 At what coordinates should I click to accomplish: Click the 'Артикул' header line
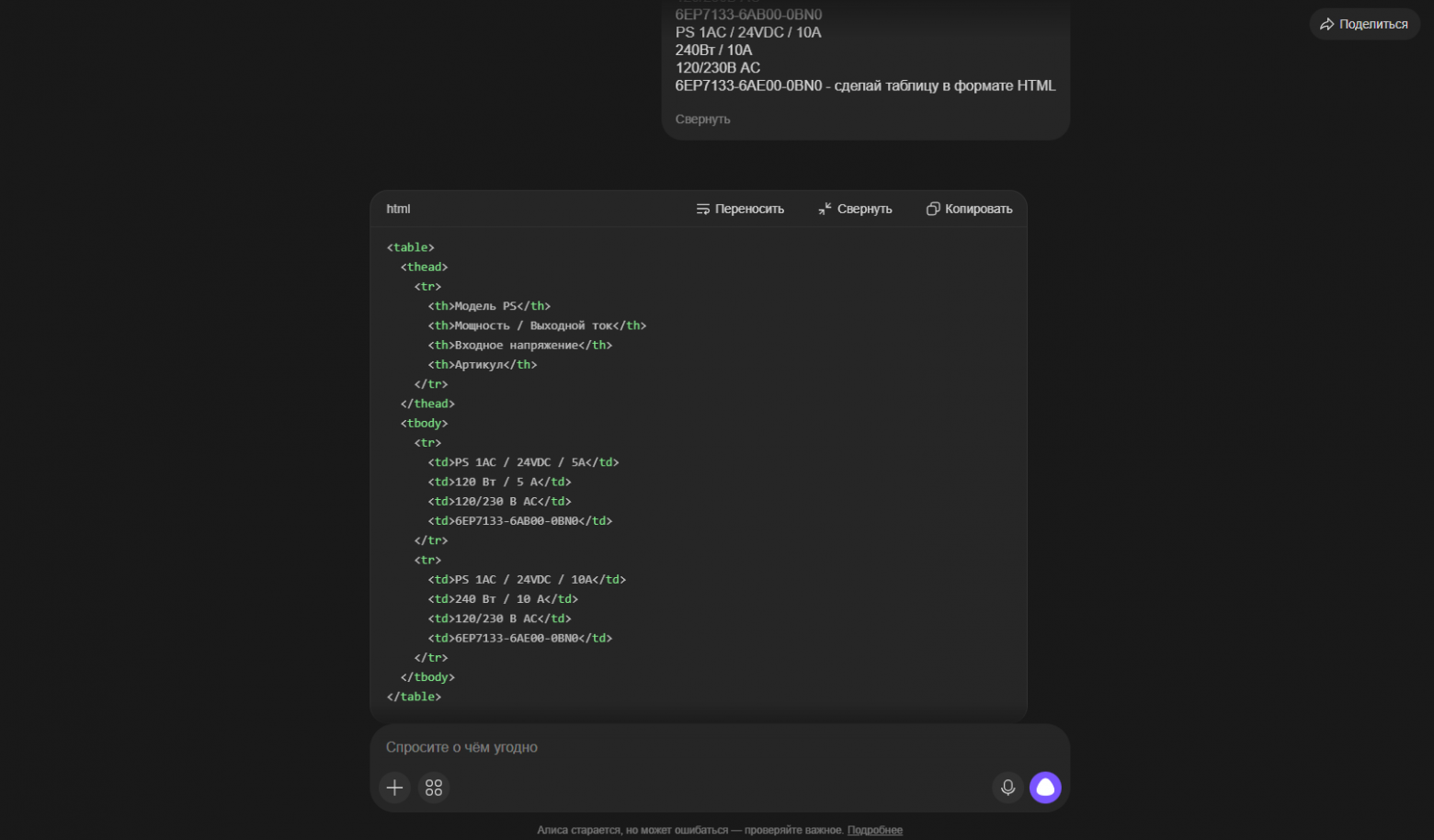pos(483,365)
